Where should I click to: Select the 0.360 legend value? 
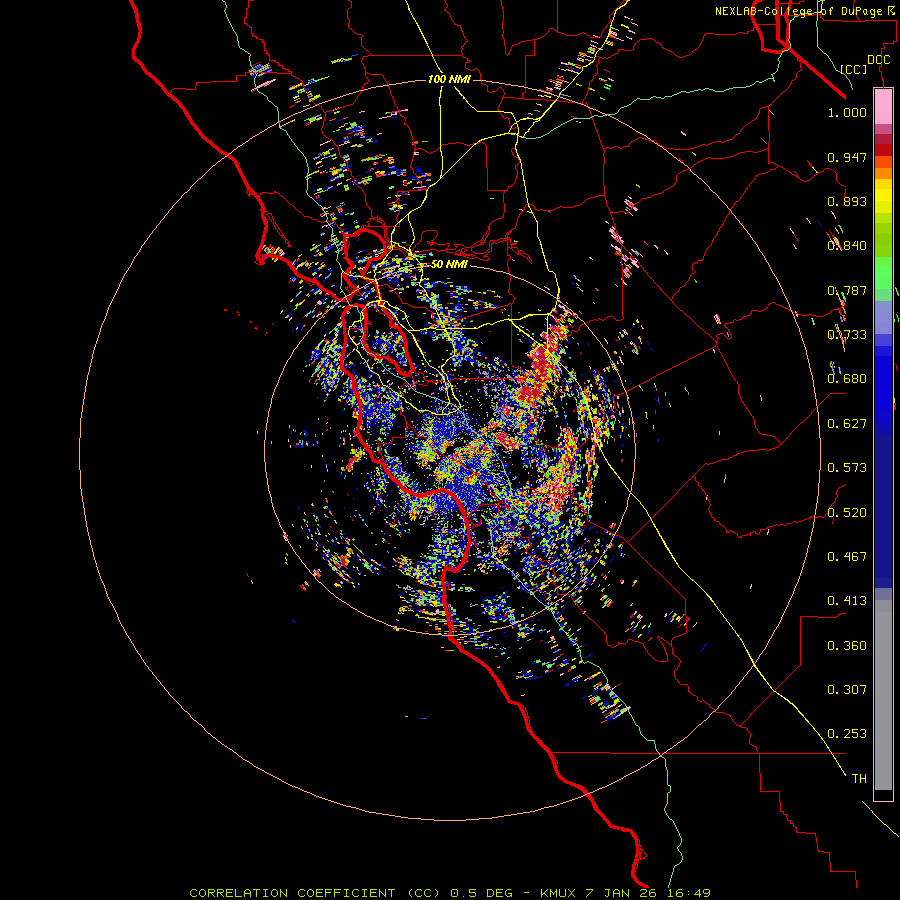pos(847,646)
